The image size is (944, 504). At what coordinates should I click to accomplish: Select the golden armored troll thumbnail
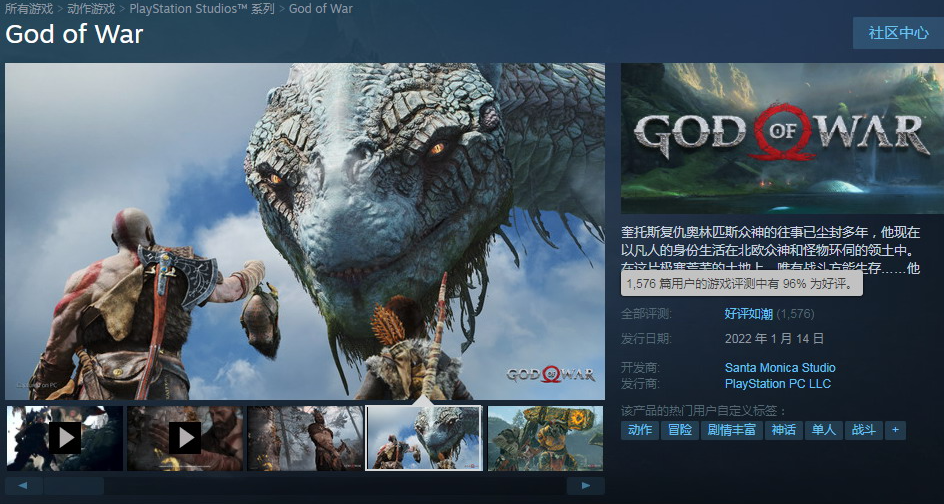[x=545, y=438]
